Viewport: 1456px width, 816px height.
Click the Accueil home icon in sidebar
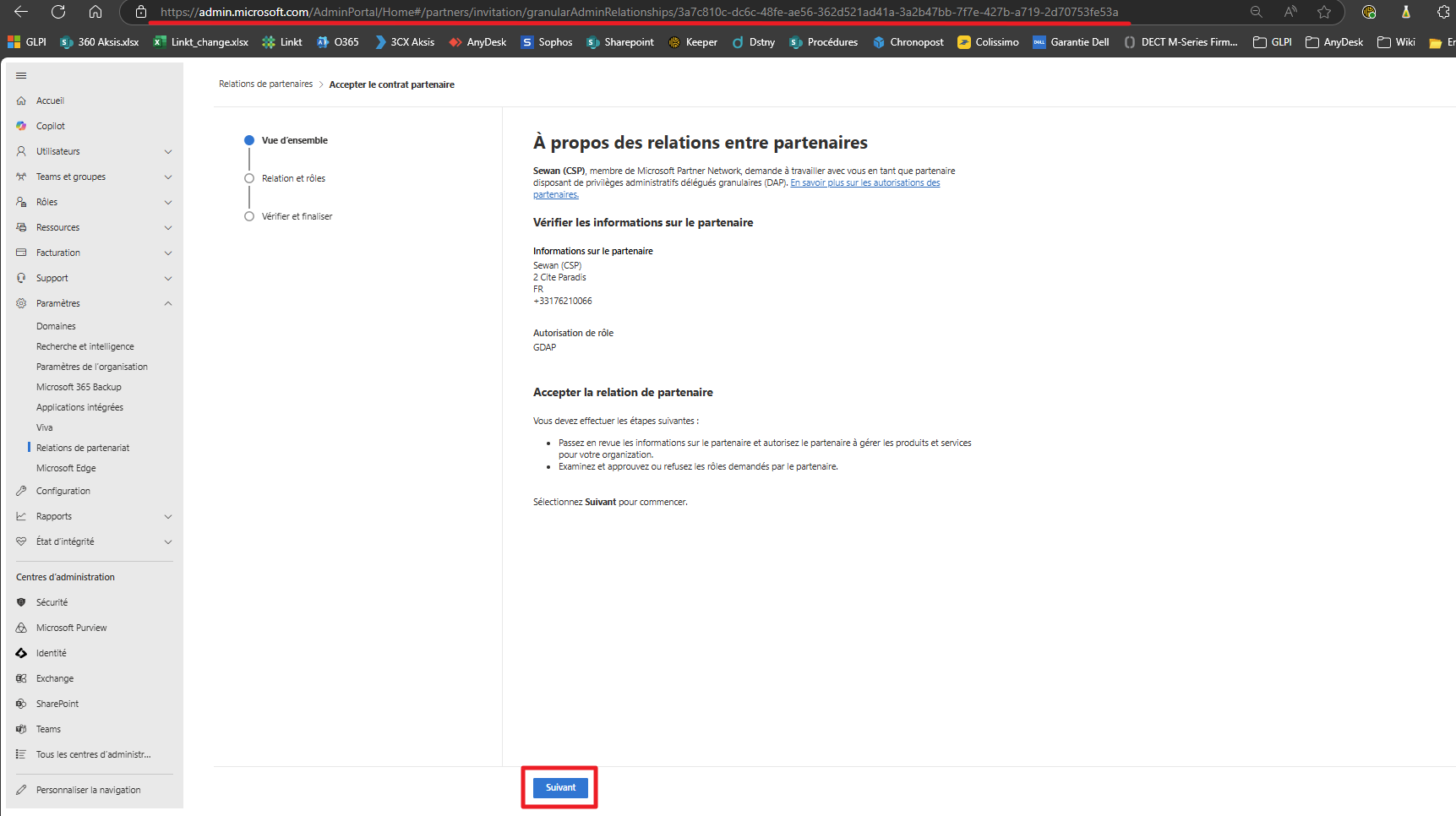click(x=21, y=101)
